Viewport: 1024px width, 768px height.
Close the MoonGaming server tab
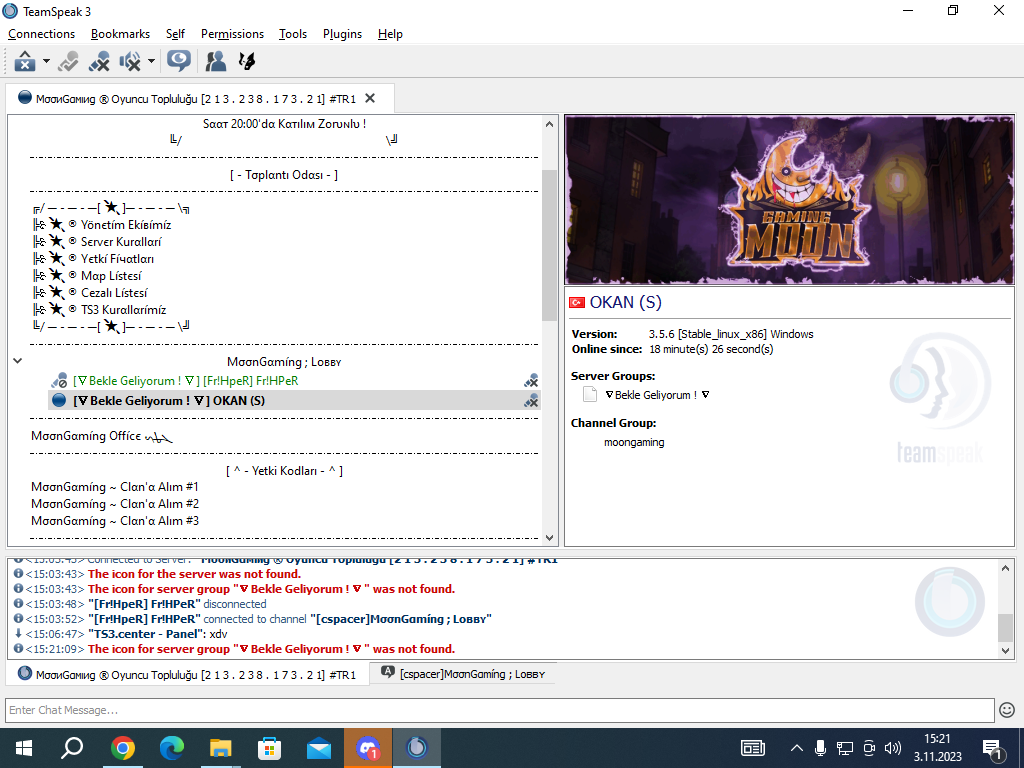click(x=370, y=98)
